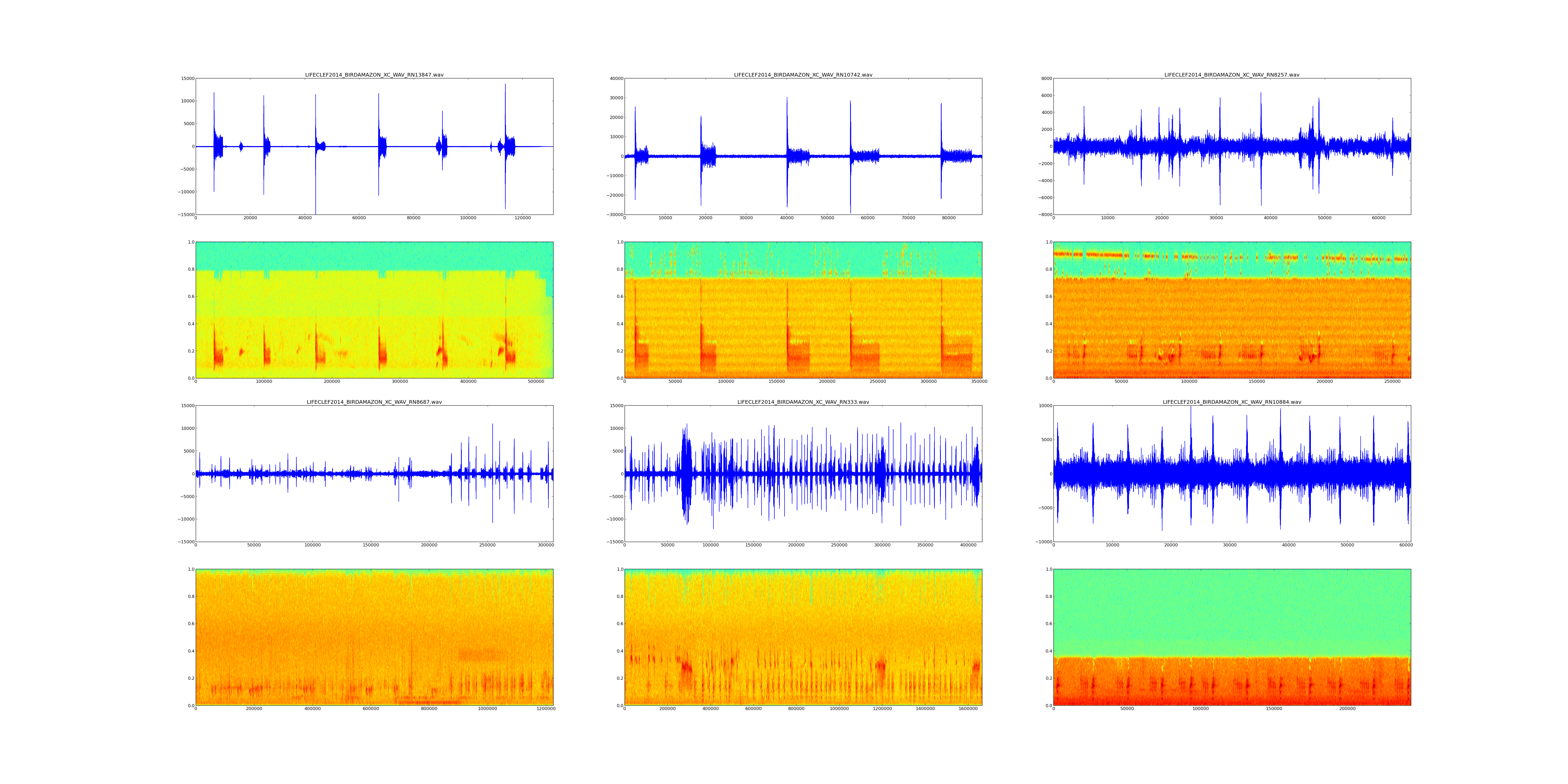The height and width of the screenshot is (784, 1568).
Task: Click the 40000 y-axis tick on RN10742 waveform
Action: coord(616,78)
